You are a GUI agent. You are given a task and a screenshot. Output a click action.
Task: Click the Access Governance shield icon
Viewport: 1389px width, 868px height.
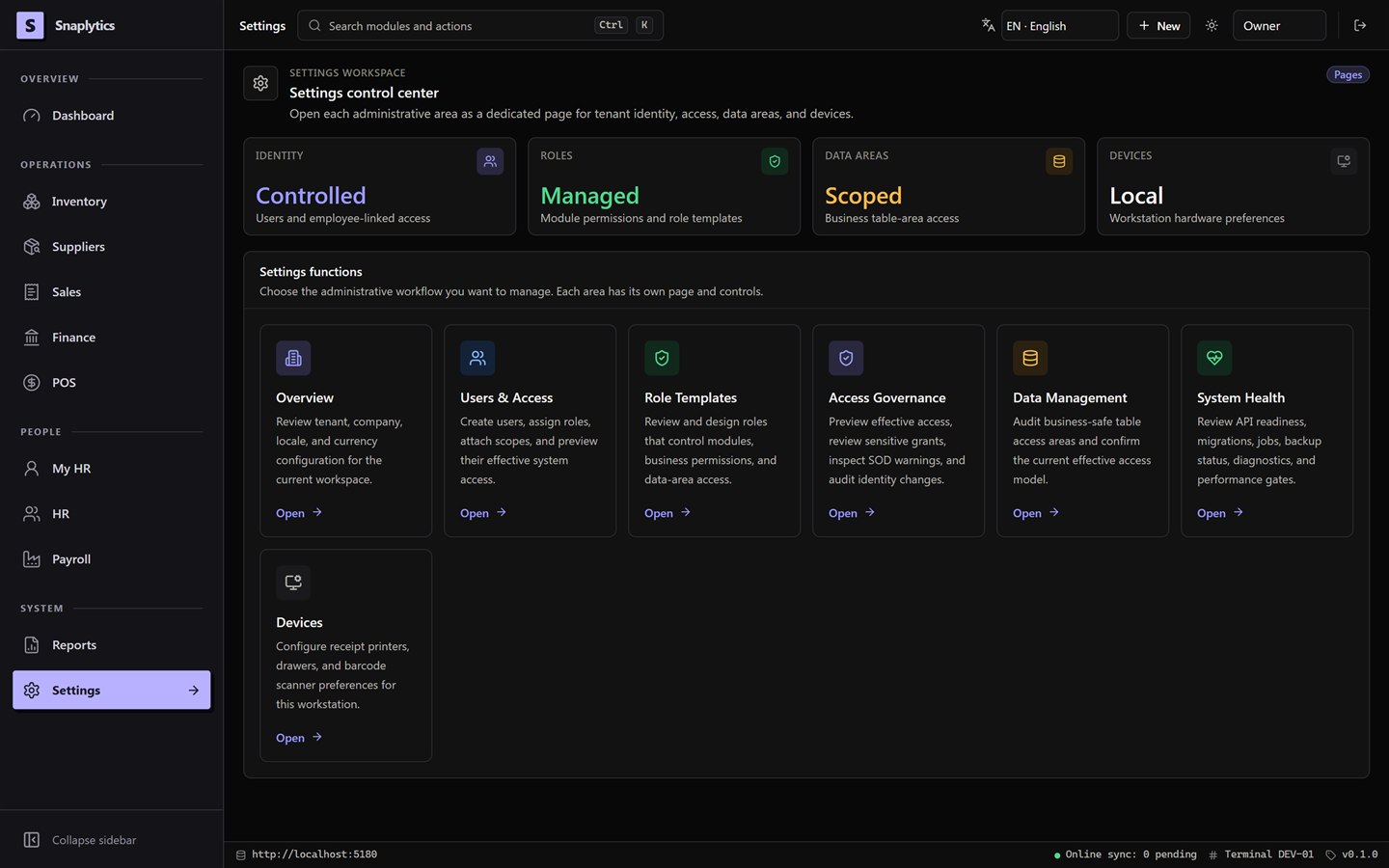coord(846,358)
